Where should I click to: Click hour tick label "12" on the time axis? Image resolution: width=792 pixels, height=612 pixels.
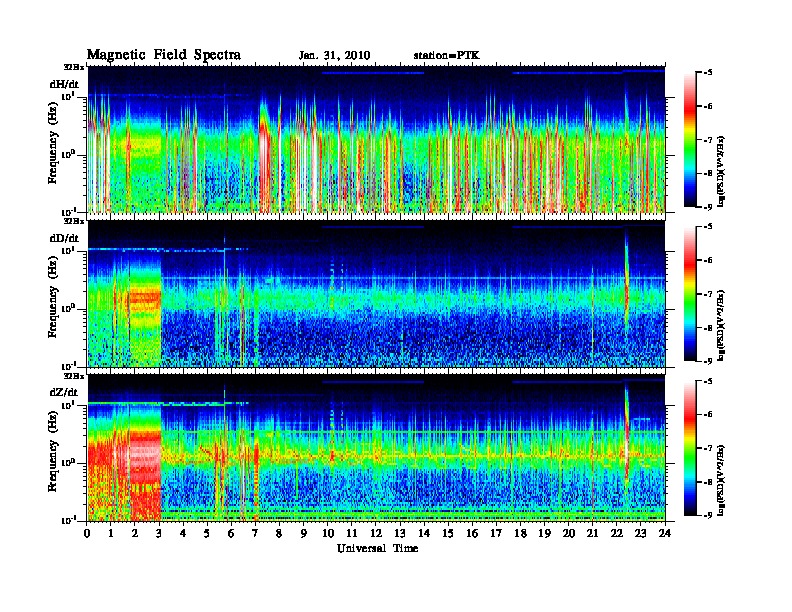[376, 534]
